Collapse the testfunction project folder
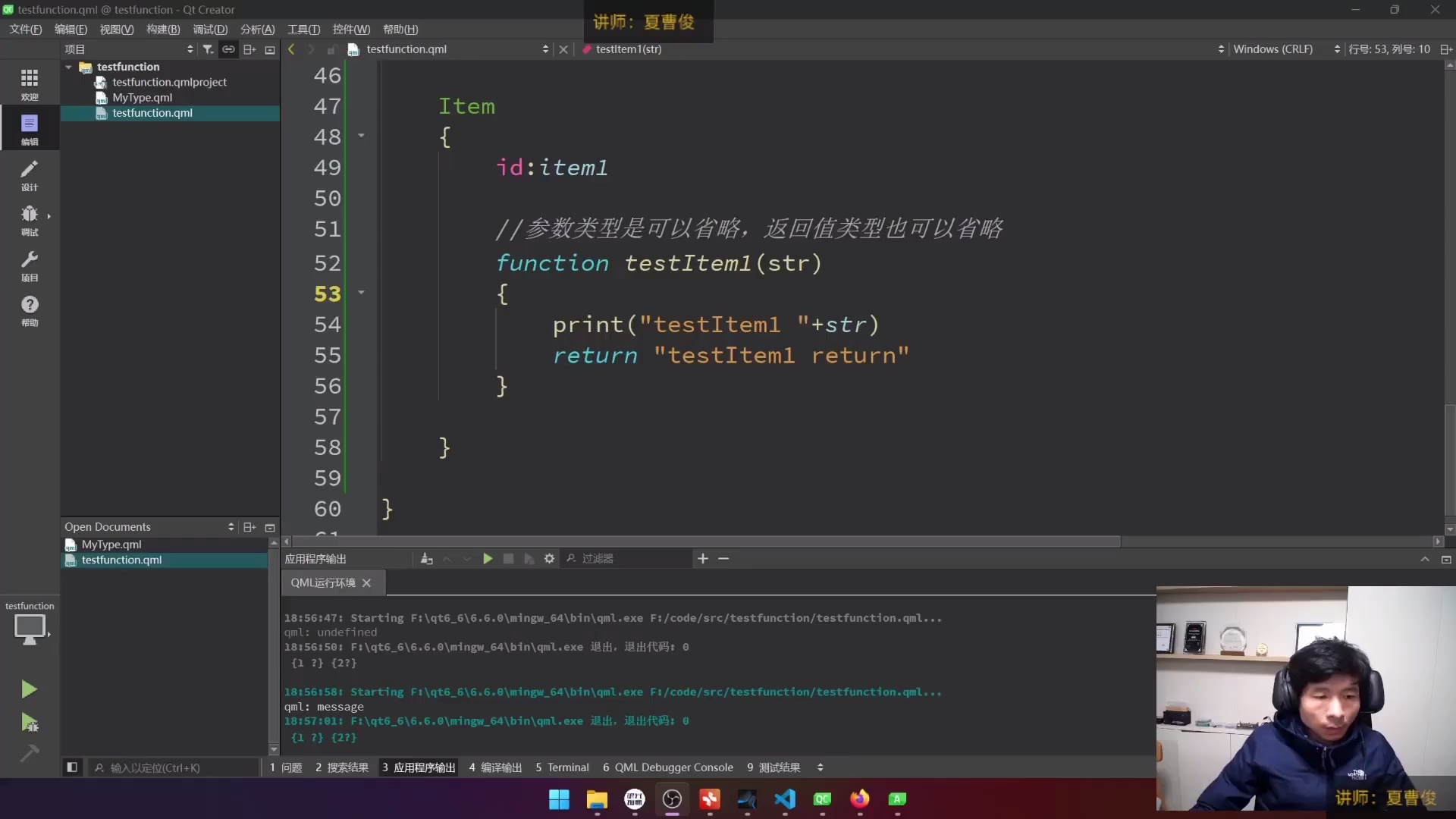This screenshot has height=819, width=1456. (x=68, y=67)
